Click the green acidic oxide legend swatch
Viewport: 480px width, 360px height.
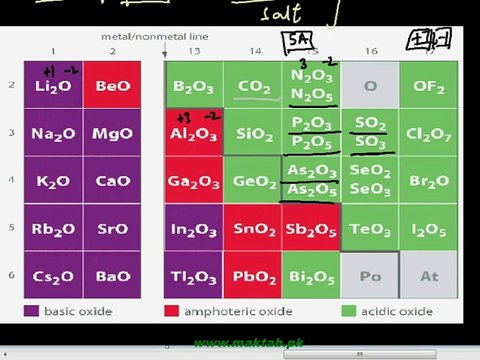point(349,311)
